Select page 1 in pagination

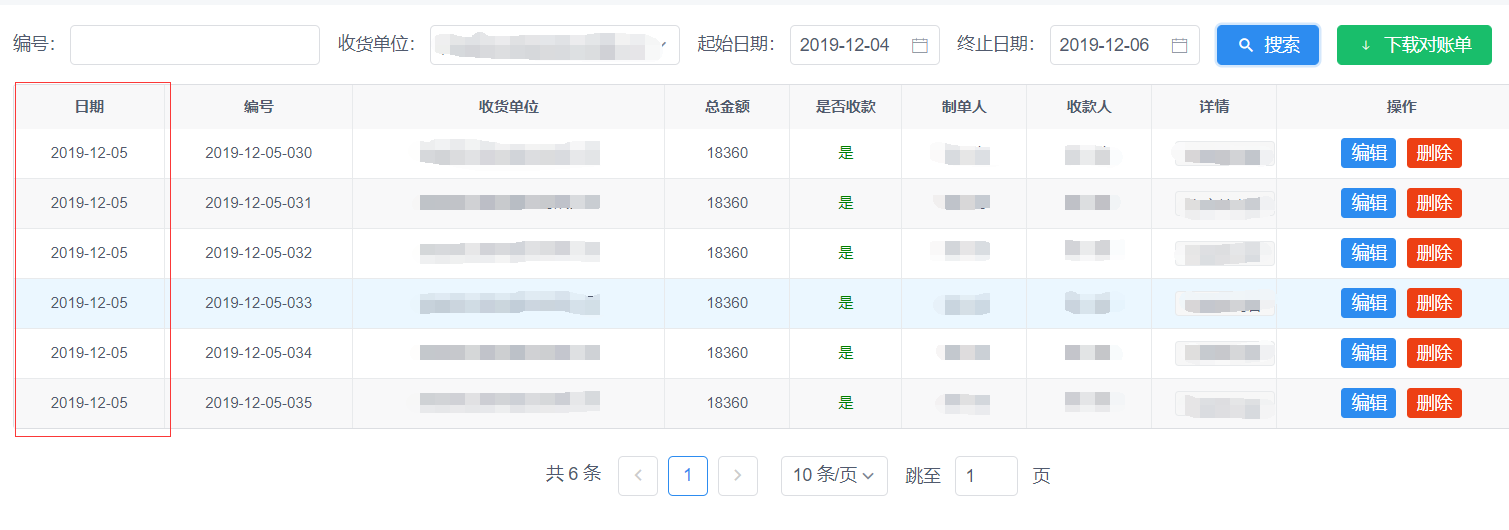click(x=688, y=476)
